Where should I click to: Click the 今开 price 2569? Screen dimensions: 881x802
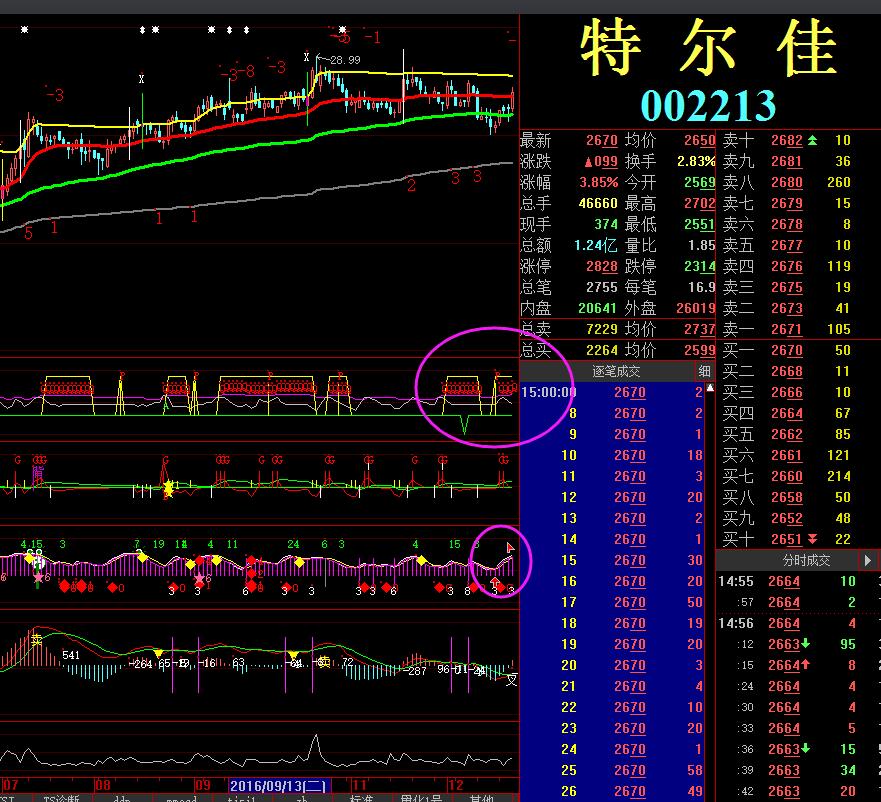700,182
